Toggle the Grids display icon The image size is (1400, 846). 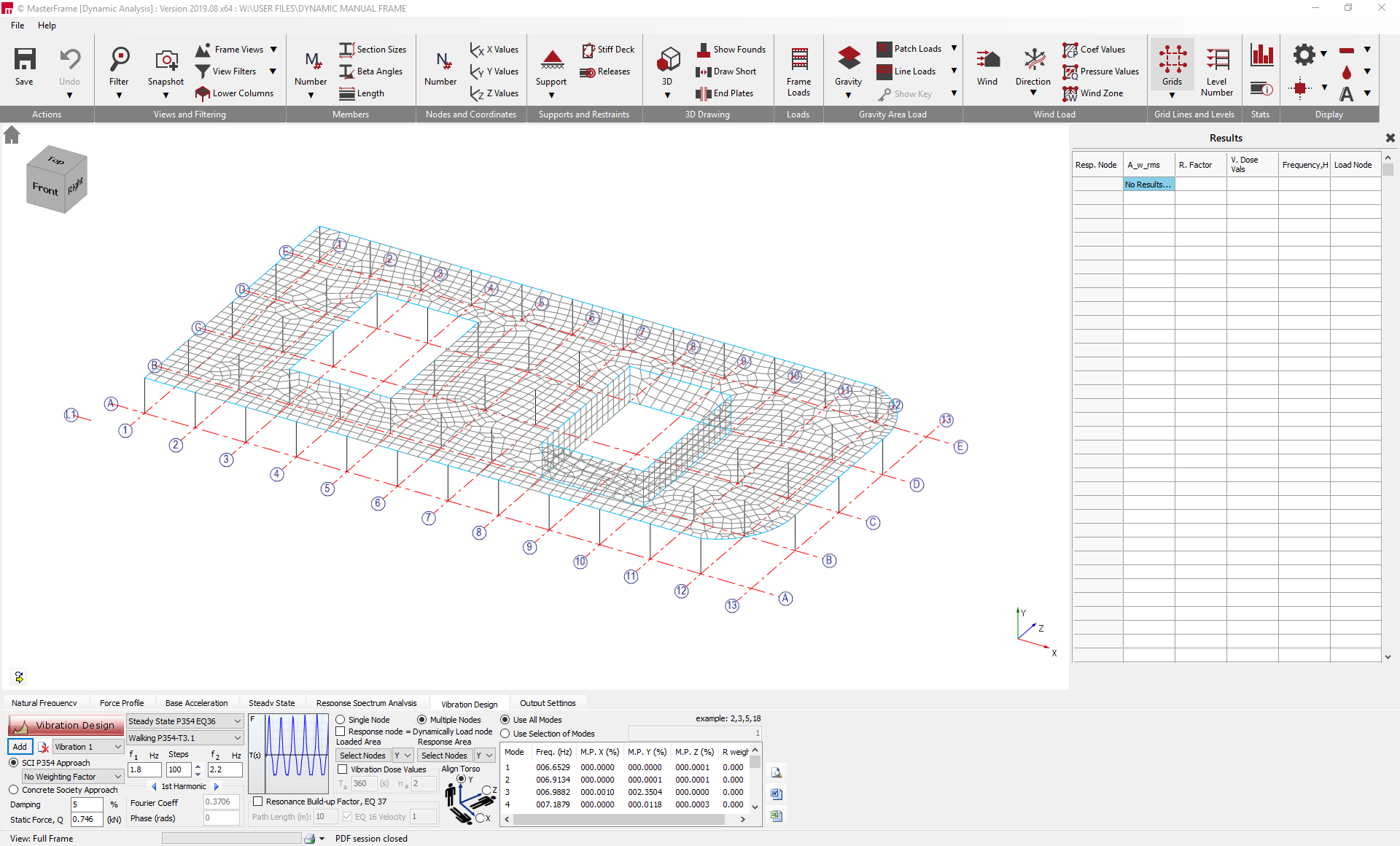(x=1172, y=59)
